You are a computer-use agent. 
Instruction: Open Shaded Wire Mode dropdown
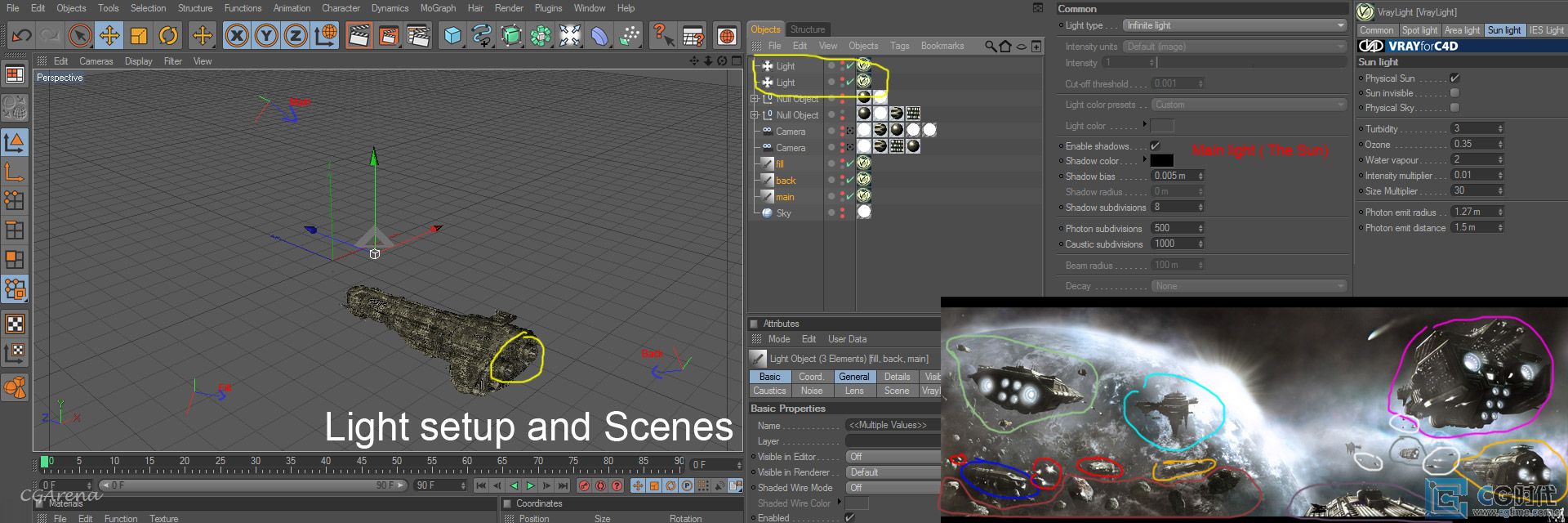(893, 488)
